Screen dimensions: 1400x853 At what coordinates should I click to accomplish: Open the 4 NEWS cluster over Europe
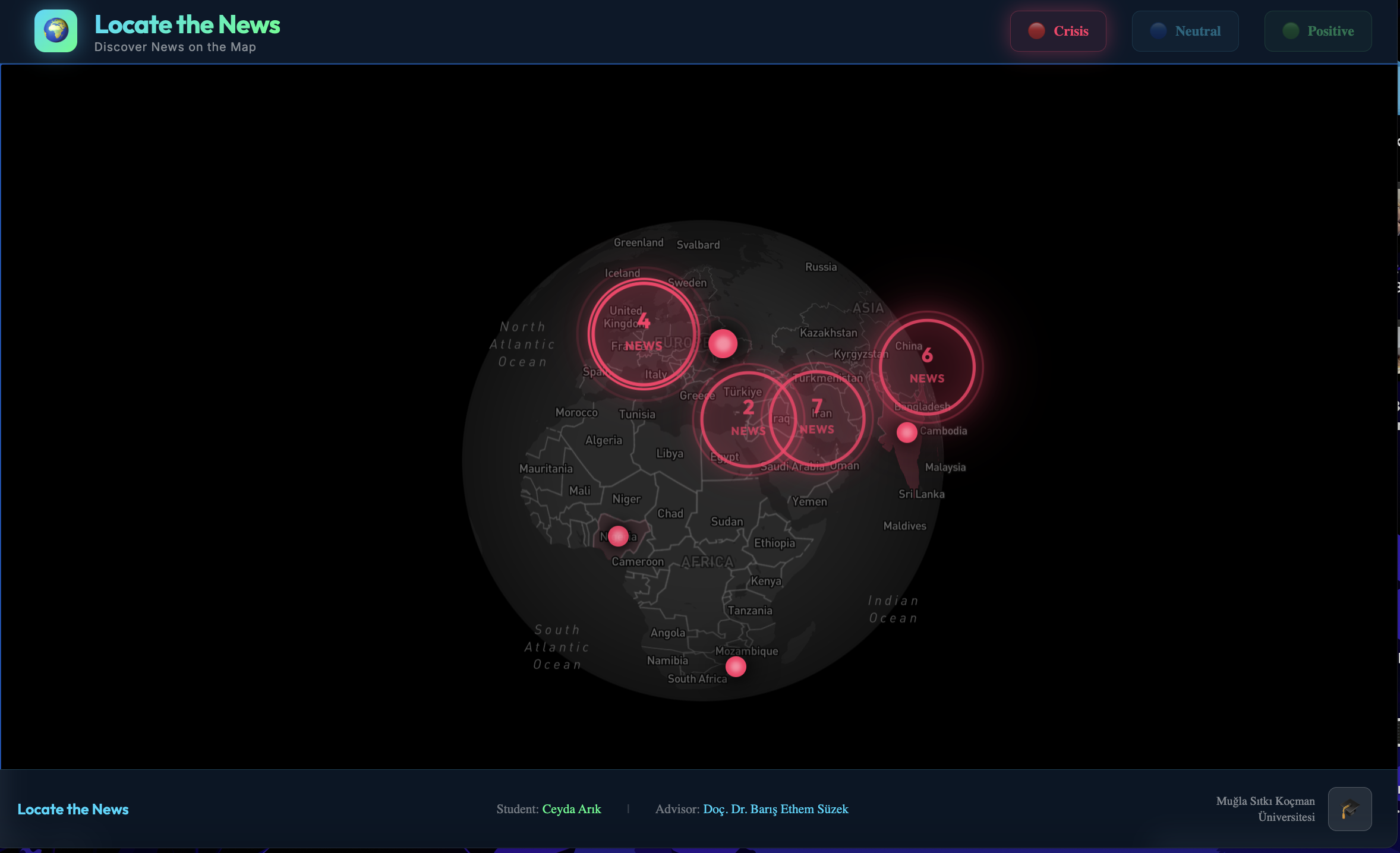click(x=643, y=333)
